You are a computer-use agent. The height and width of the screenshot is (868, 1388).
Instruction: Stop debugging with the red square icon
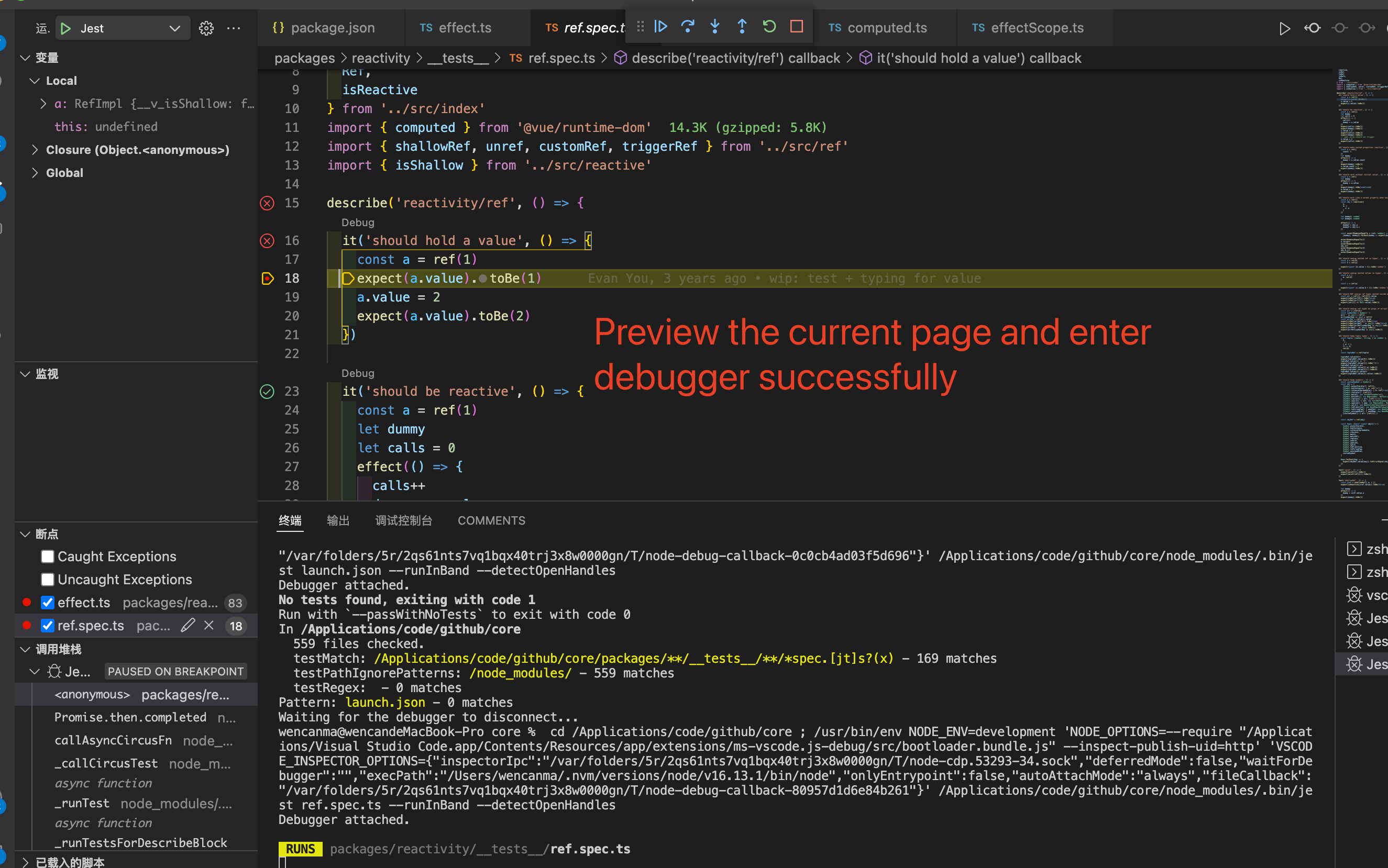(x=797, y=26)
